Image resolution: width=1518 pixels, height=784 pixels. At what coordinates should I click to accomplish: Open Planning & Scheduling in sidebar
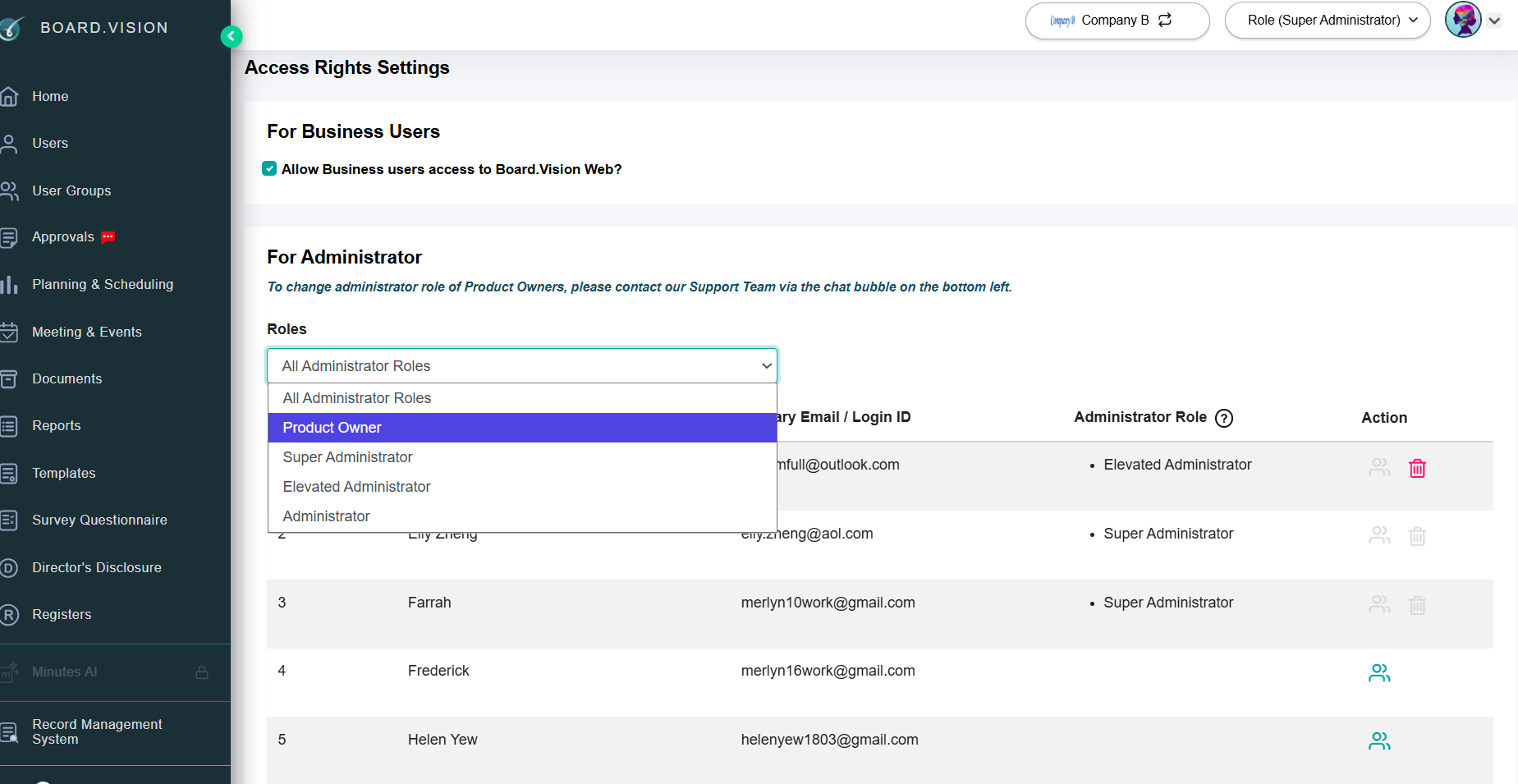point(103,284)
